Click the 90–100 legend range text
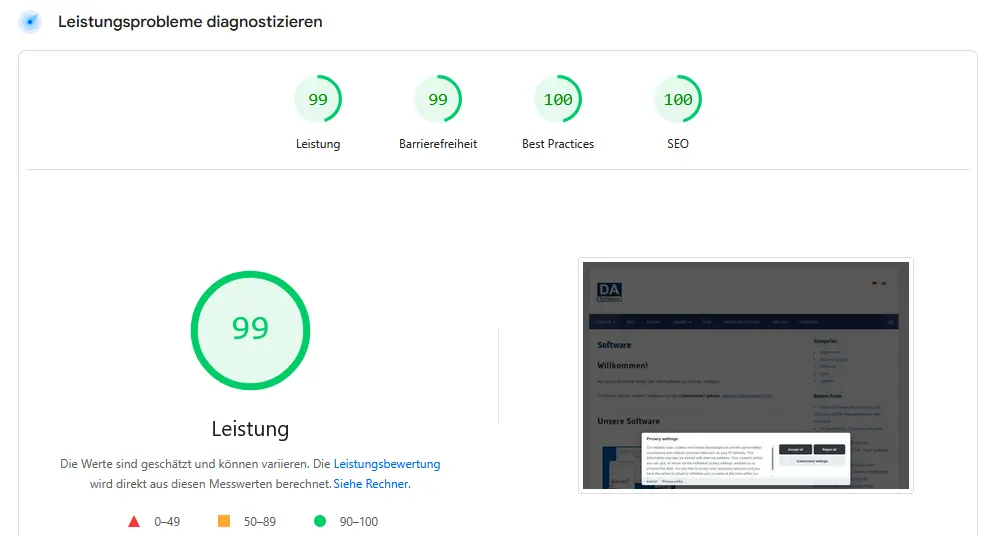Viewport: 997px width, 536px height. pos(358,521)
